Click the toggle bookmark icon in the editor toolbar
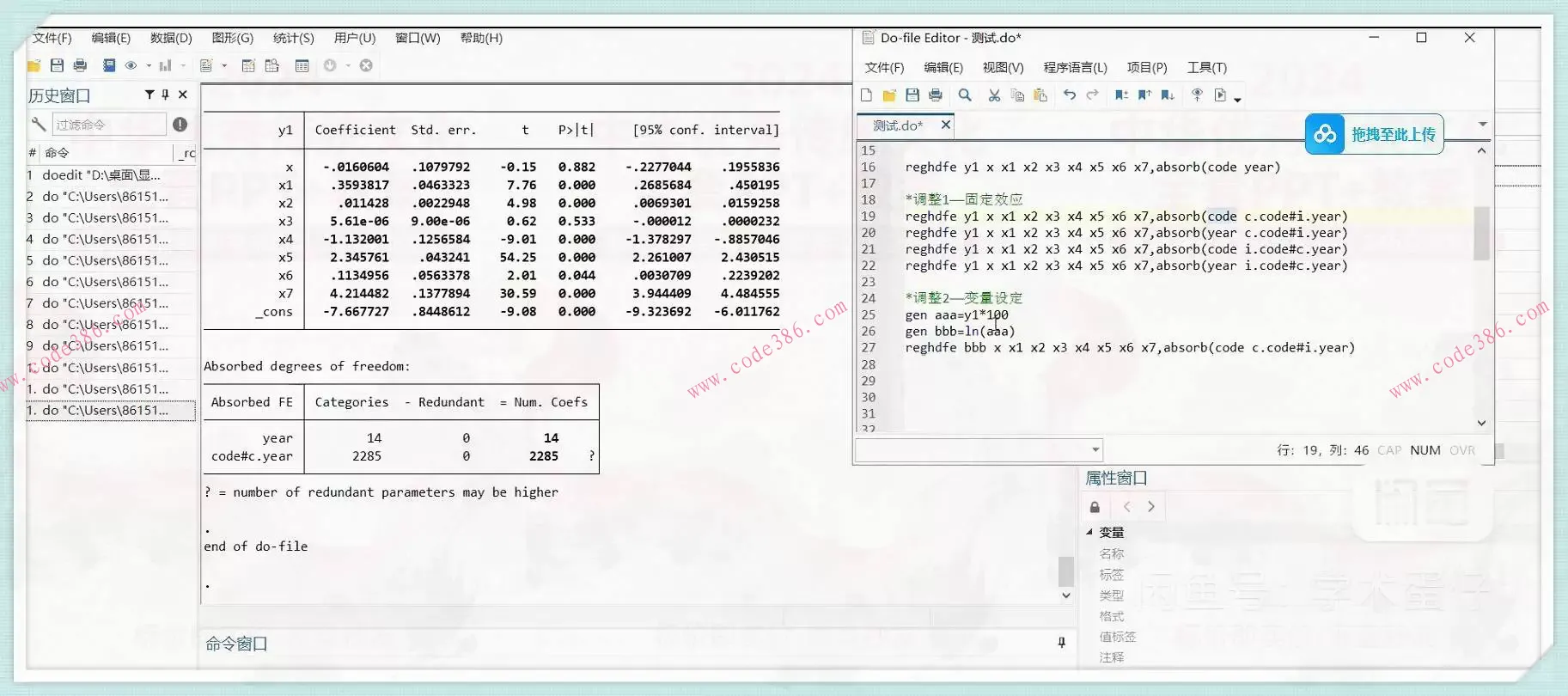 click(1121, 95)
